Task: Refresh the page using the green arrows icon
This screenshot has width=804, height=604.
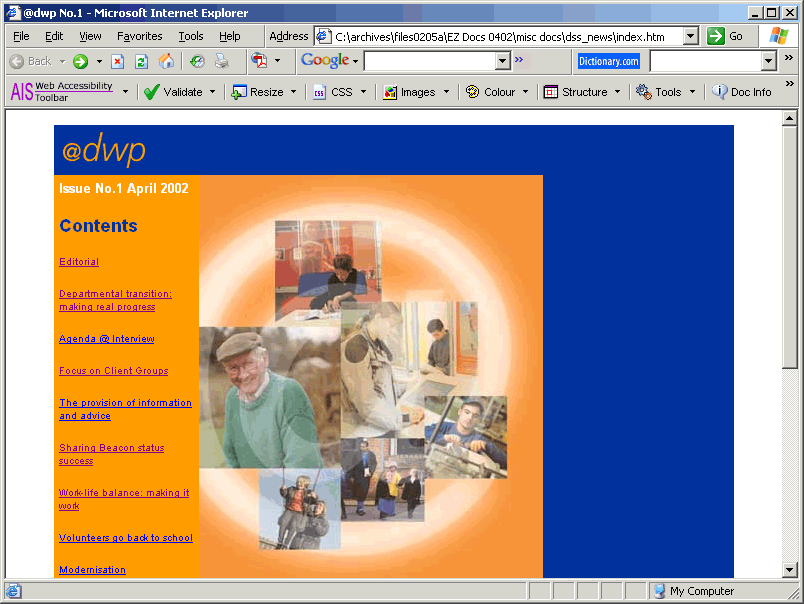Action: [x=142, y=62]
